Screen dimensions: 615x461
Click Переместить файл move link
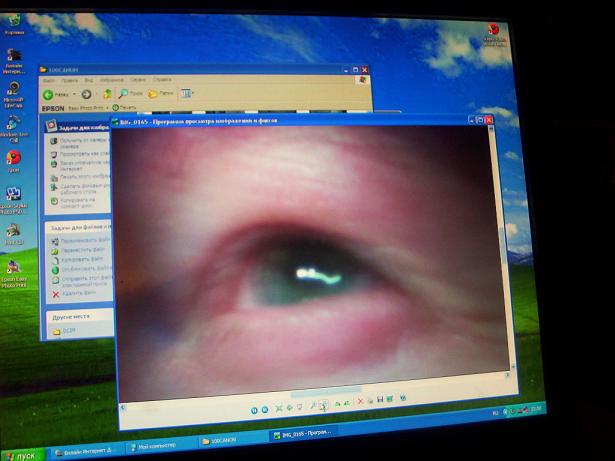78,250
